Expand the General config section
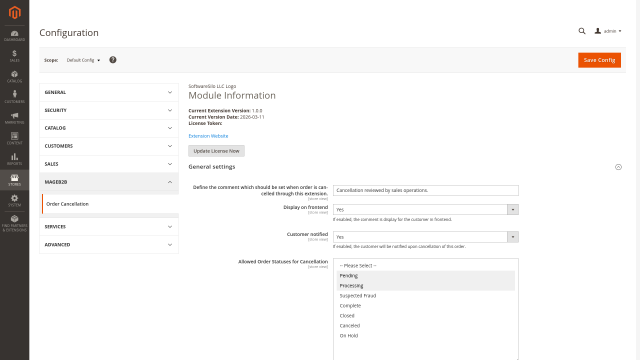Image resolution: width=640 pixels, height=360 pixels. 109,92
